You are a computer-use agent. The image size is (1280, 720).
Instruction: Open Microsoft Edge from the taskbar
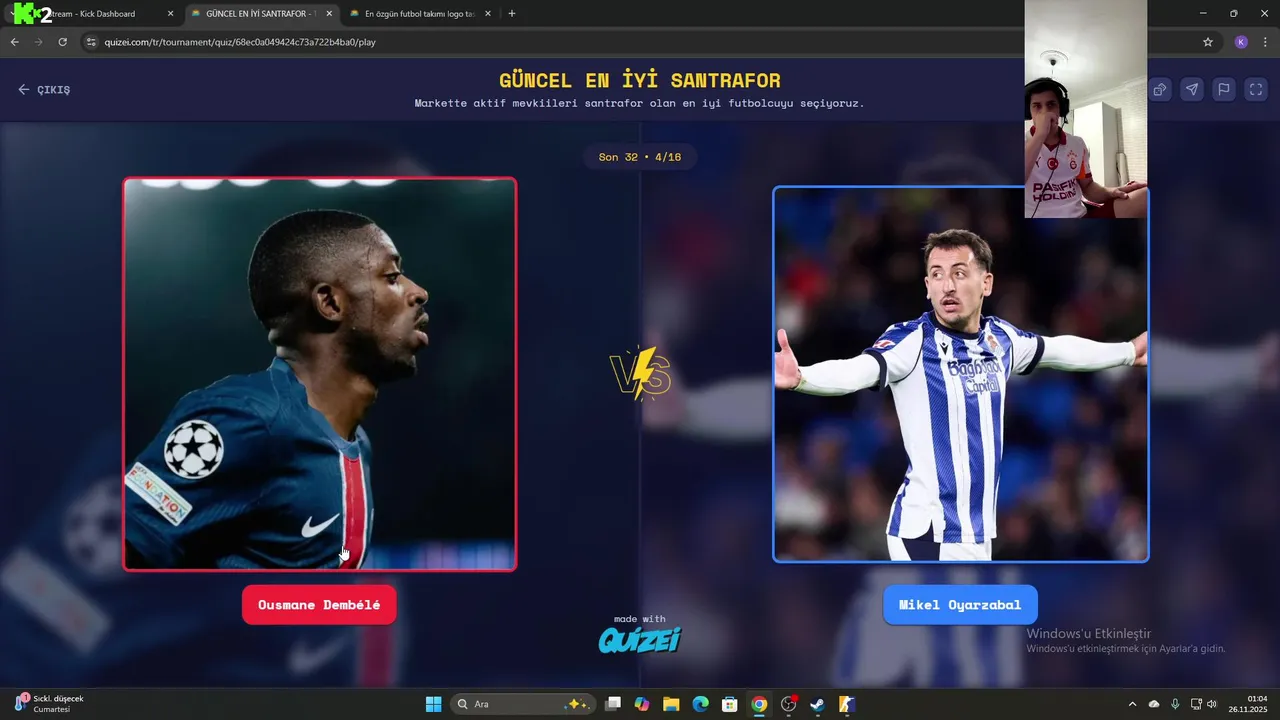click(x=701, y=704)
